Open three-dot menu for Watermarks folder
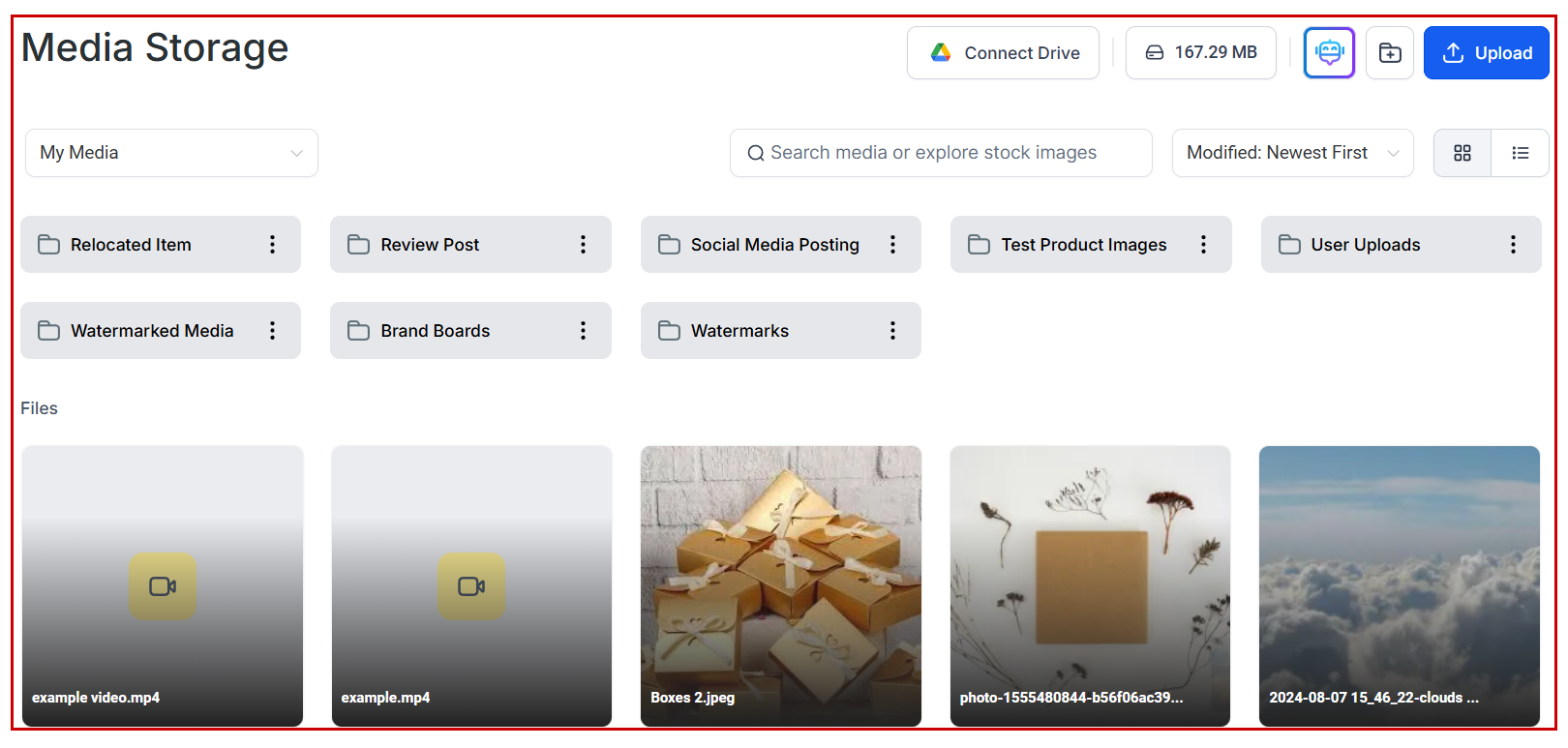 coord(892,331)
